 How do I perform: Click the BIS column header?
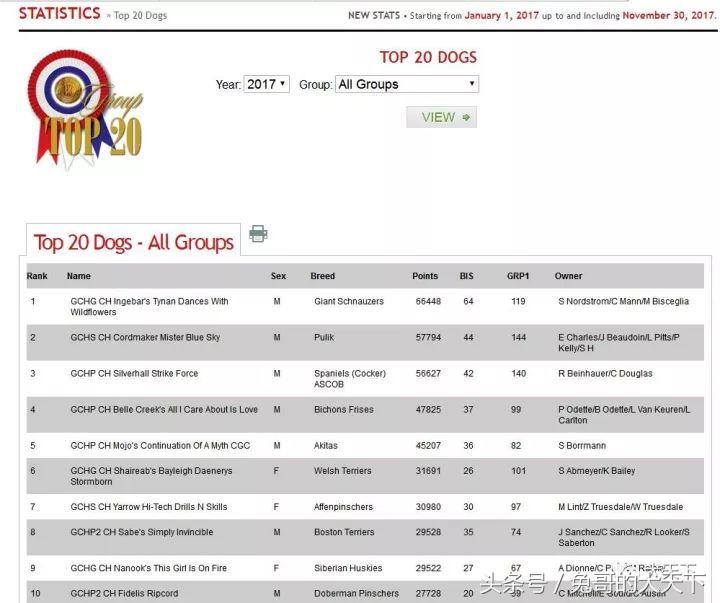coord(467,276)
